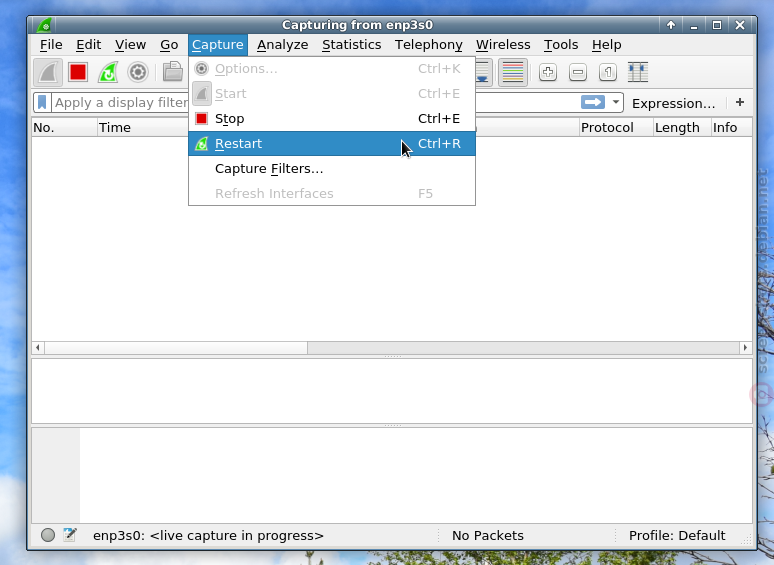
Task: Choose Stop from Capture menu
Action: click(x=332, y=118)
